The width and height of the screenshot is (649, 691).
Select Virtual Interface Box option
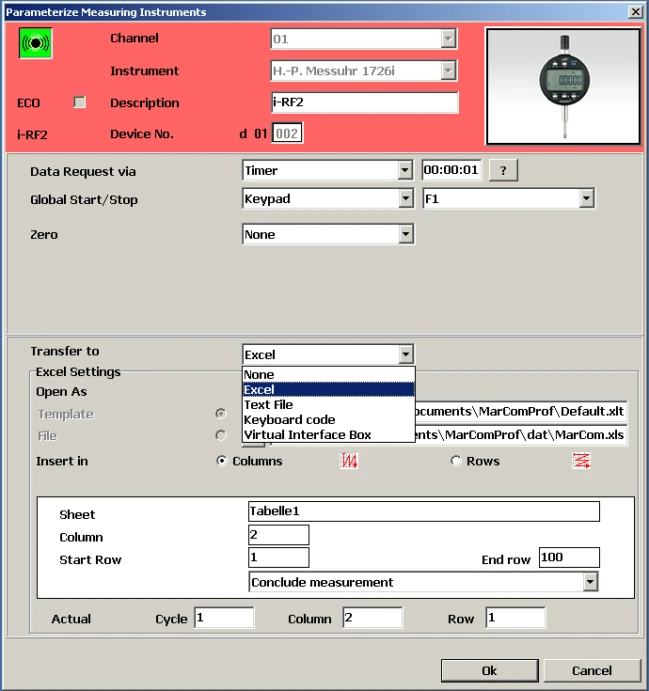tap(307, 435)
